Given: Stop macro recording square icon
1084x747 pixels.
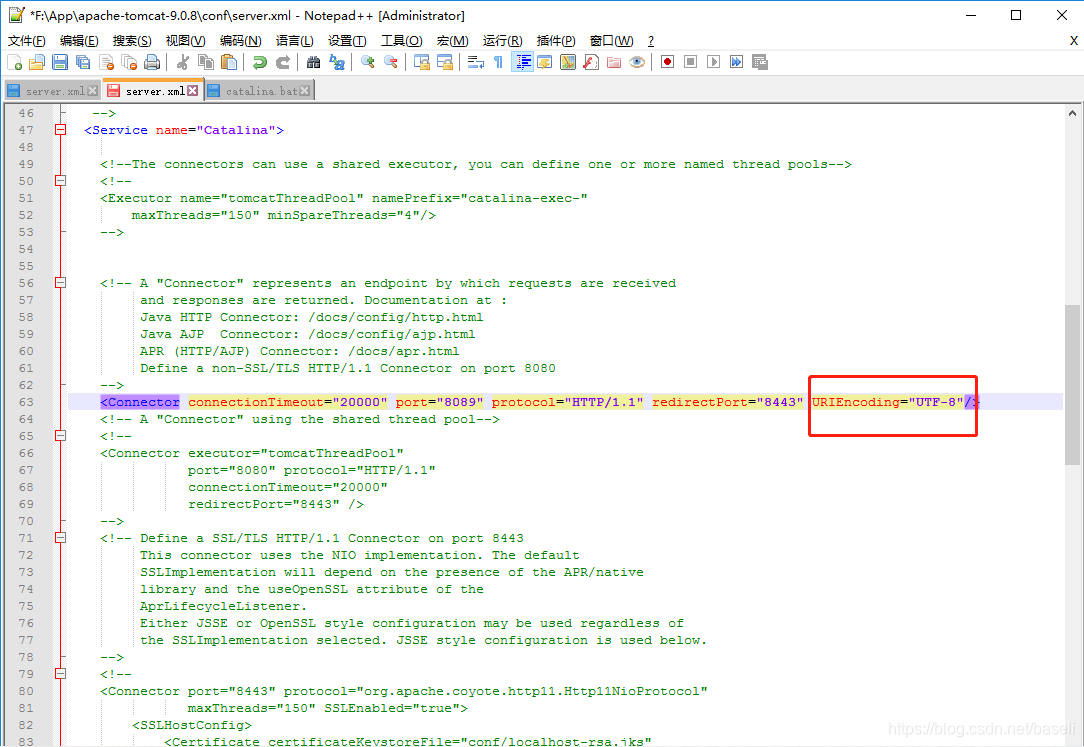Looking at the screenshot, I should coord(690,62).
